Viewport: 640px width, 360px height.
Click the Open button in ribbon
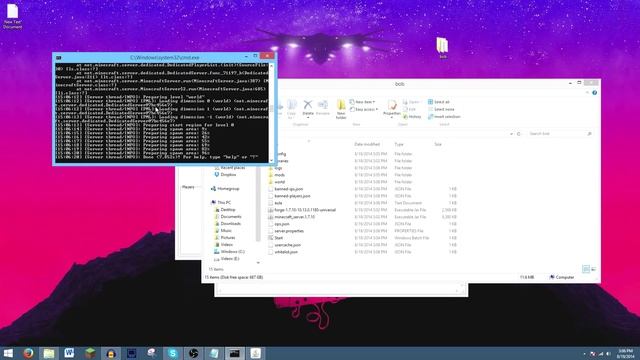tap(411, 102)
